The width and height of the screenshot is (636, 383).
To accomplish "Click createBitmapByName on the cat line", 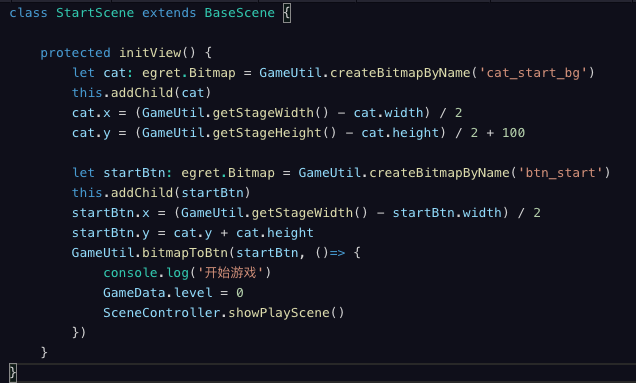I will (x=400, y=73).
